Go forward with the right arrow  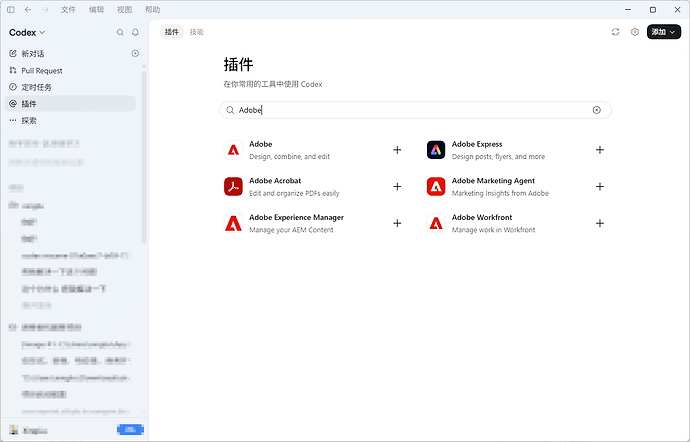45,10
